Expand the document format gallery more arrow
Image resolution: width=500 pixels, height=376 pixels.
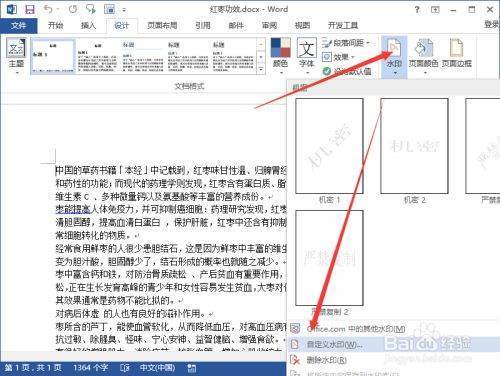pyautogui.click(x=261, y=70)
